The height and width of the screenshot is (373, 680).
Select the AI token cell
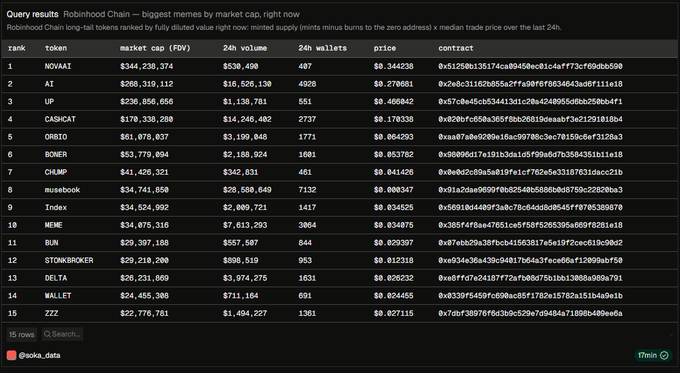click(49, 84)
